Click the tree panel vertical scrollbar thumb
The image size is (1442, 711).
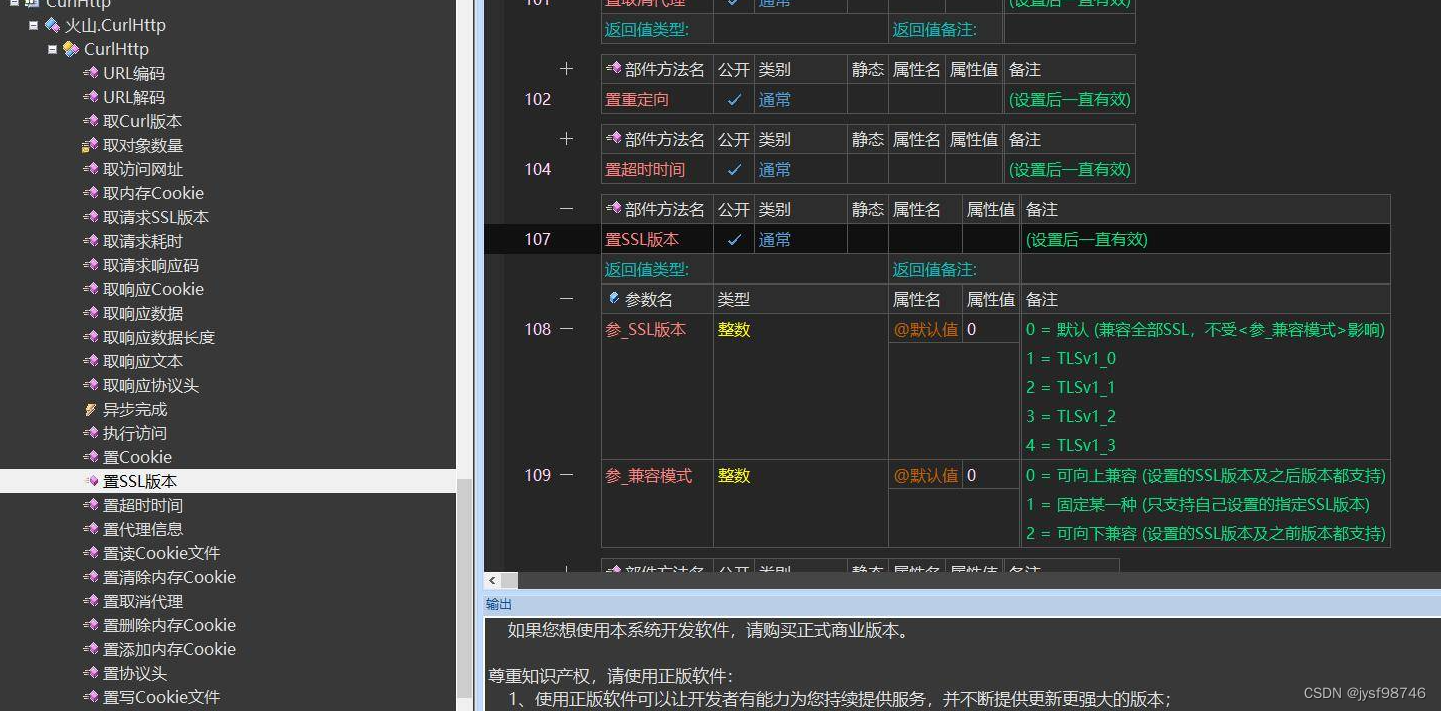coord(464,588)
